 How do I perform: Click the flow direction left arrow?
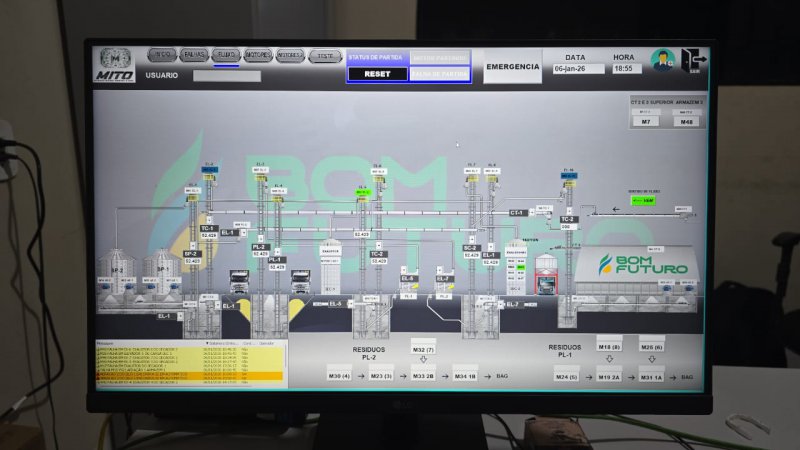(616, 209)
